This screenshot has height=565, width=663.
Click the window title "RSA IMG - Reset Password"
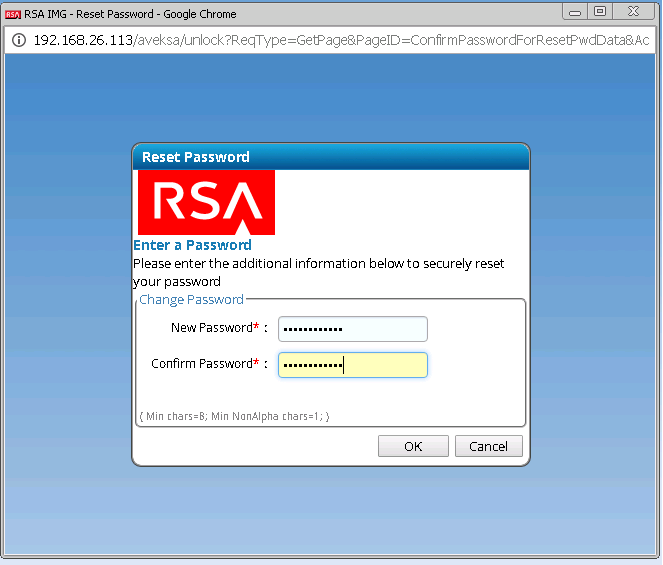[x=130, y=14]
